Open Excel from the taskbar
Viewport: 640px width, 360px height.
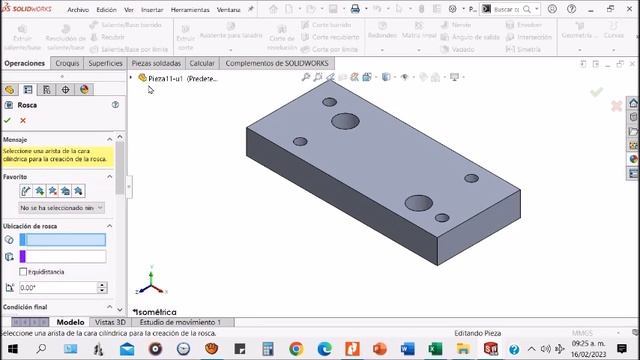point(436,349)
